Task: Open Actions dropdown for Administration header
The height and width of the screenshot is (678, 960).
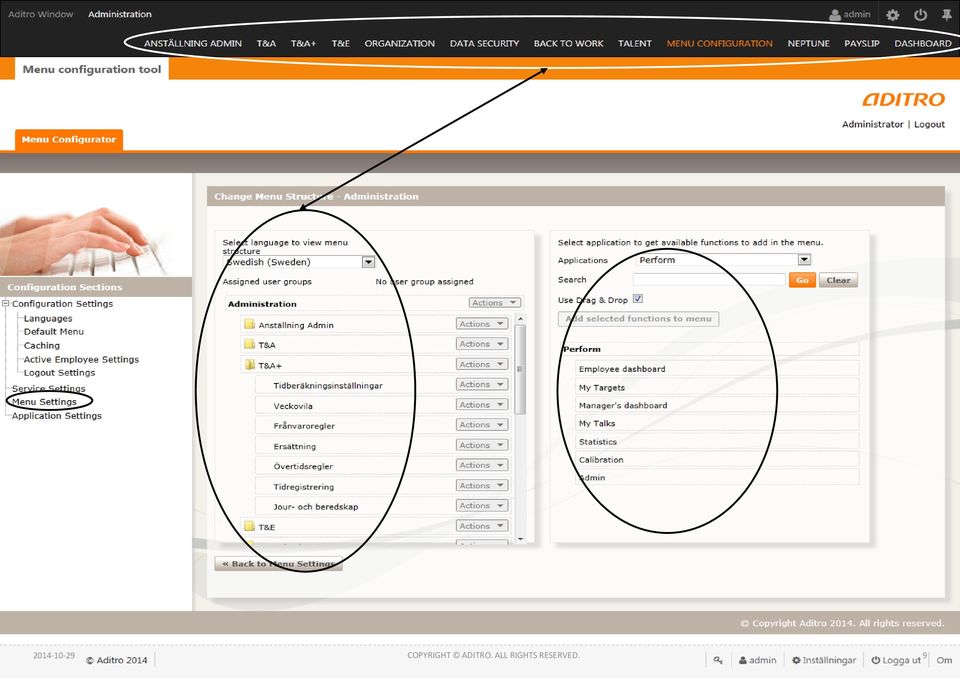Action: point(495,303)
